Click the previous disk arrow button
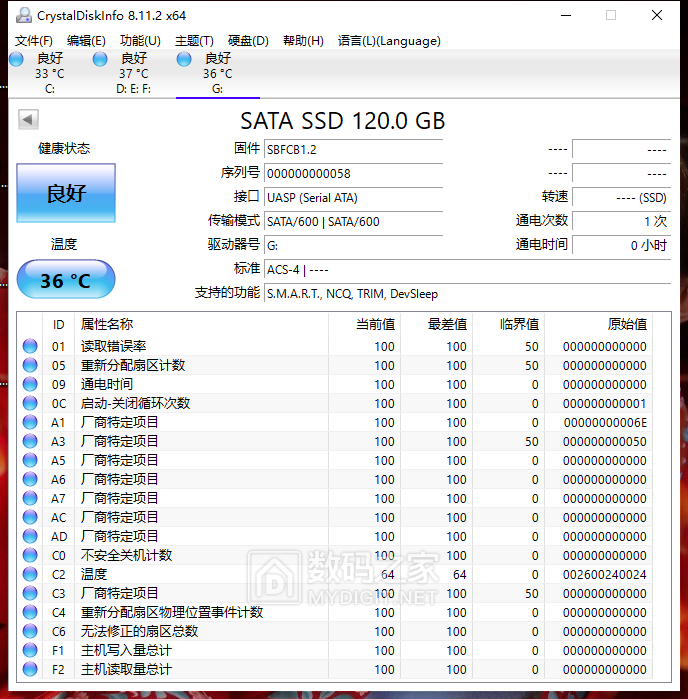 28,119
